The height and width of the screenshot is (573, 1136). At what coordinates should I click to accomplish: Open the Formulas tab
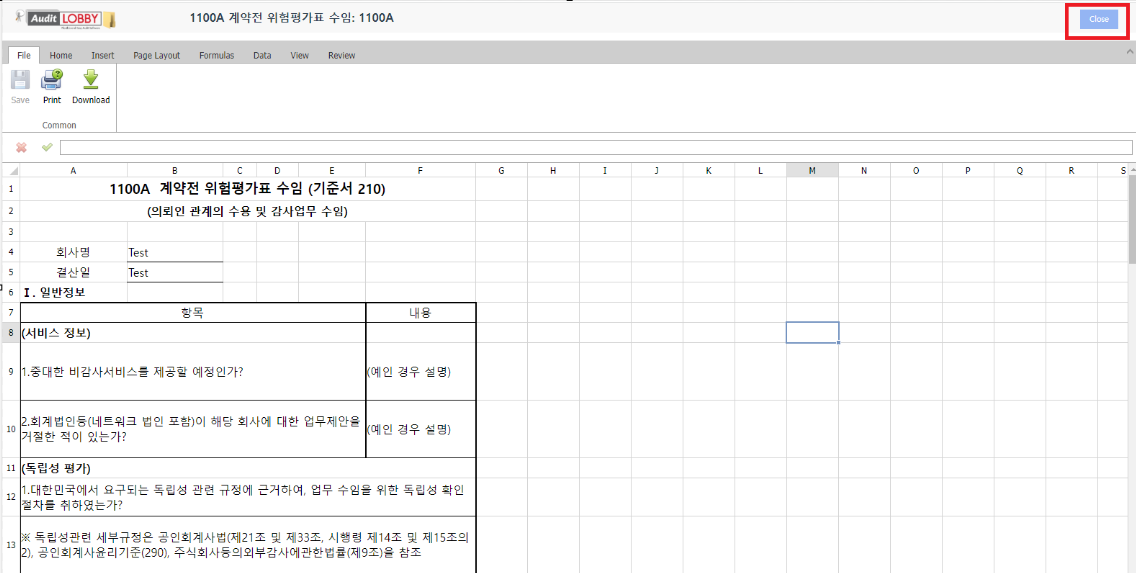(x=217, y=55)
